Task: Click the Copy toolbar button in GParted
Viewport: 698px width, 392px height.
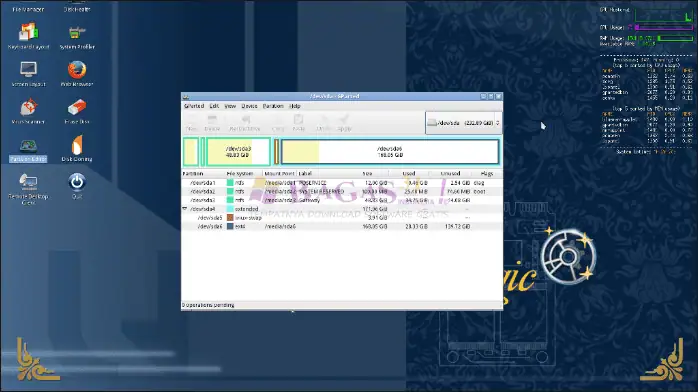Action: 278,123
